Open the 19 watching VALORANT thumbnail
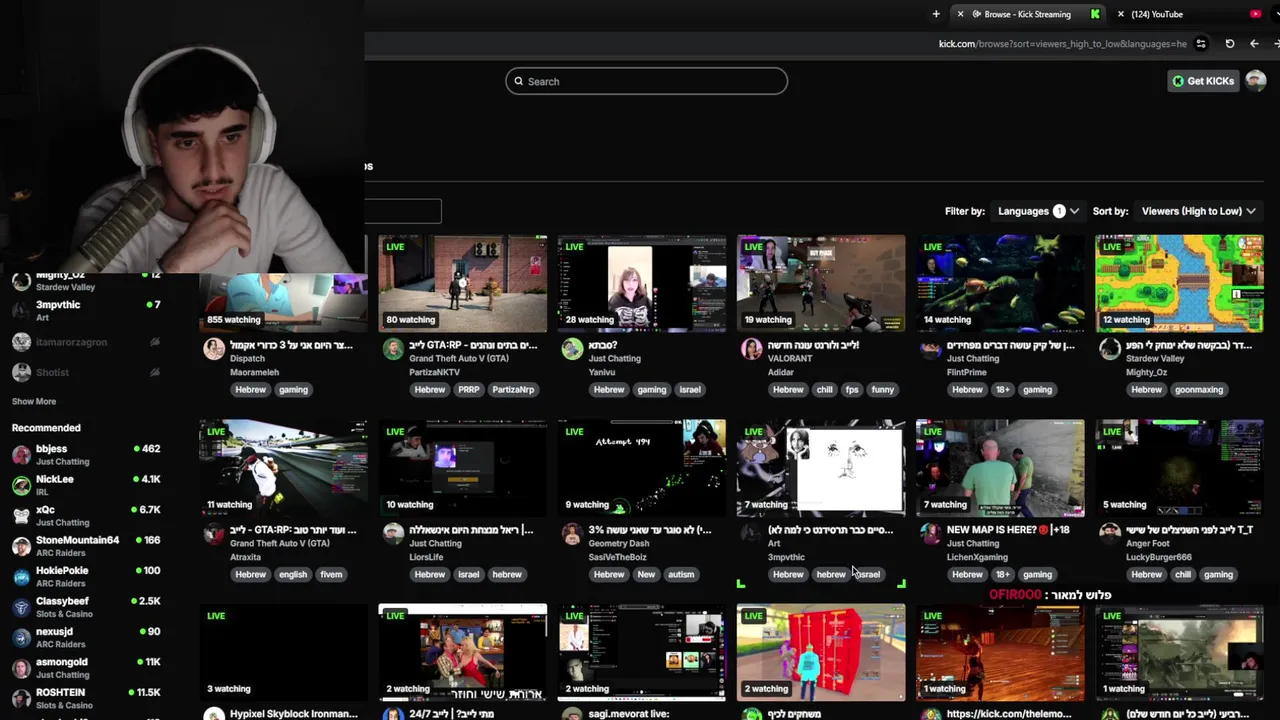 [x=821, y=284]
